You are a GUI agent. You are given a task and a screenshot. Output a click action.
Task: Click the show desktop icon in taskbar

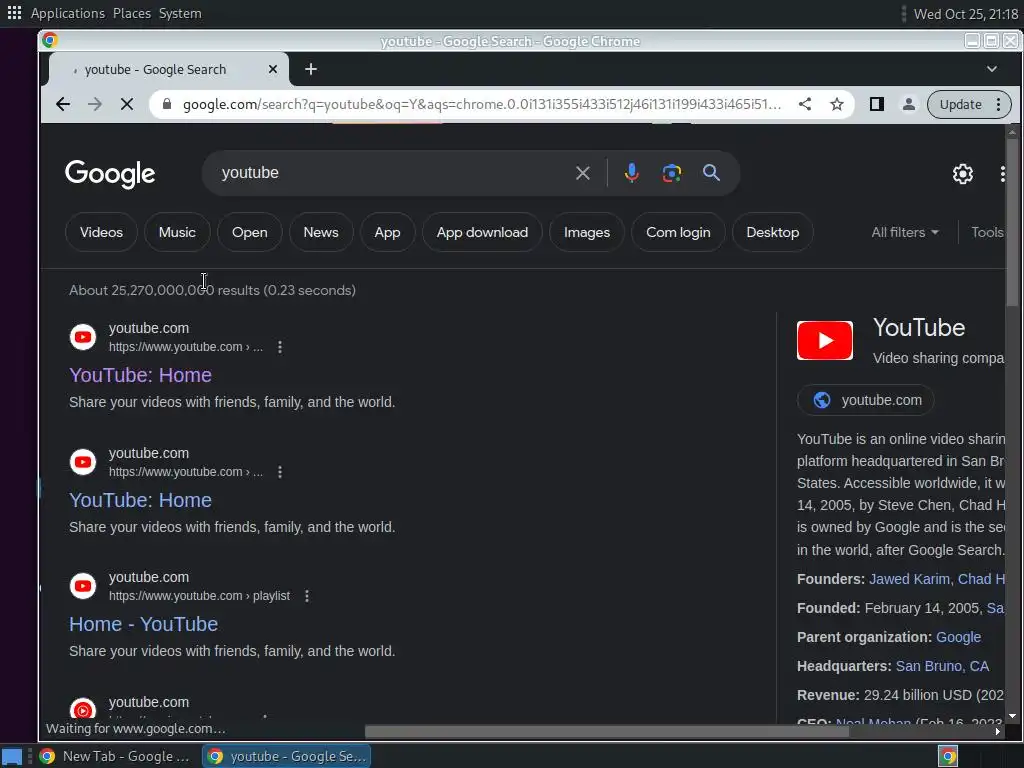[12, 756]
